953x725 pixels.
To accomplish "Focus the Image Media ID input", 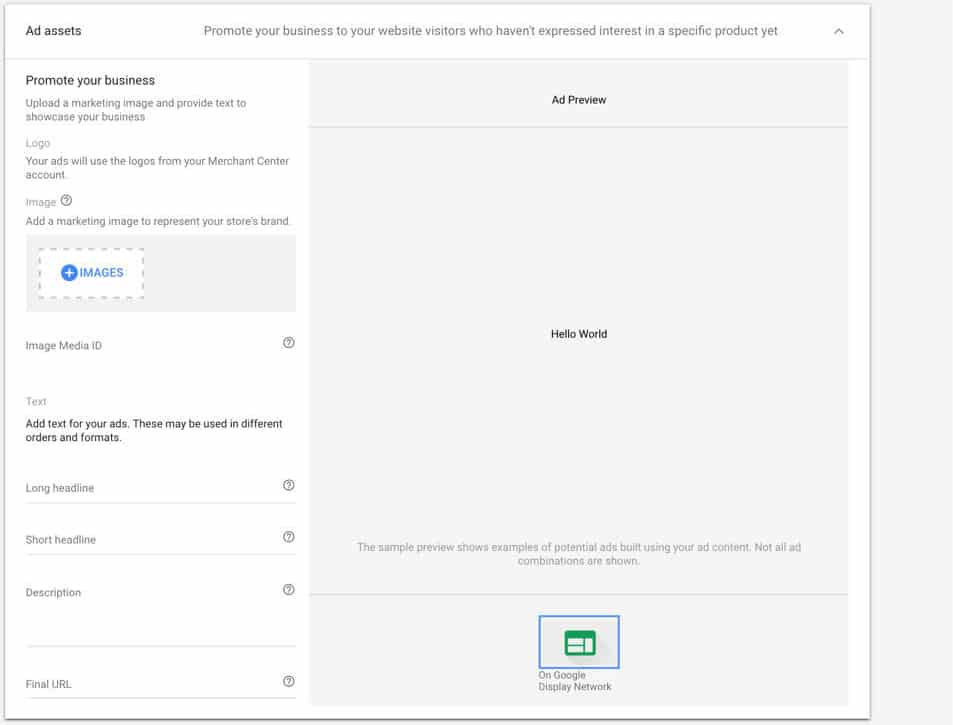I will click(152, 346).
